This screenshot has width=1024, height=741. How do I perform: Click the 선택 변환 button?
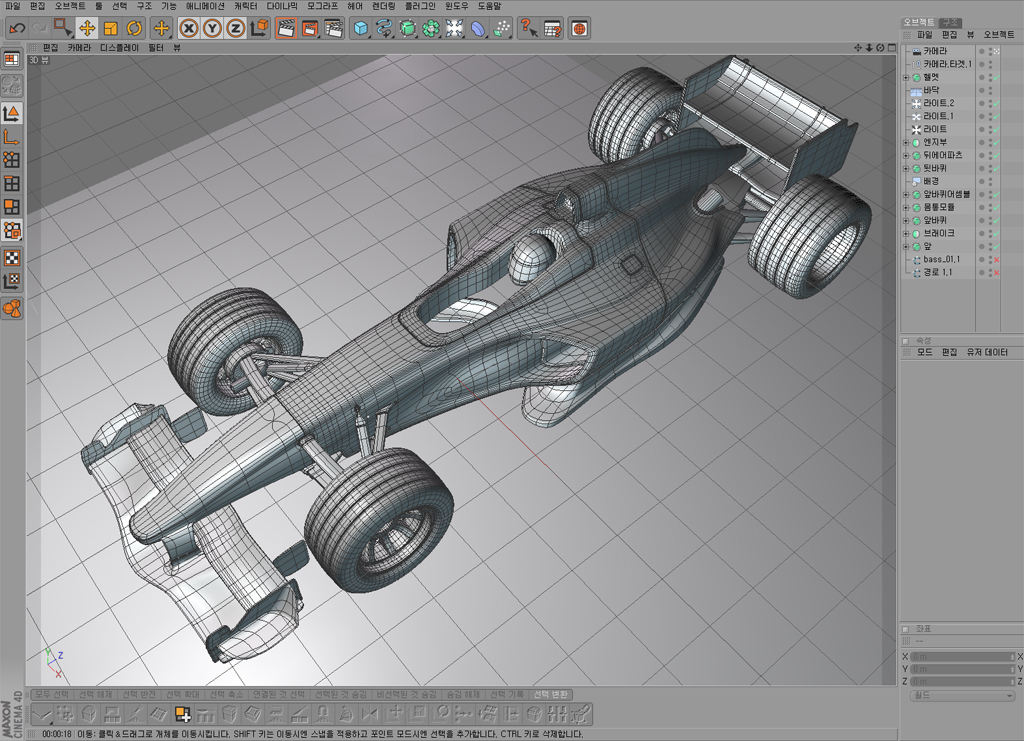(x=551, y=695)
